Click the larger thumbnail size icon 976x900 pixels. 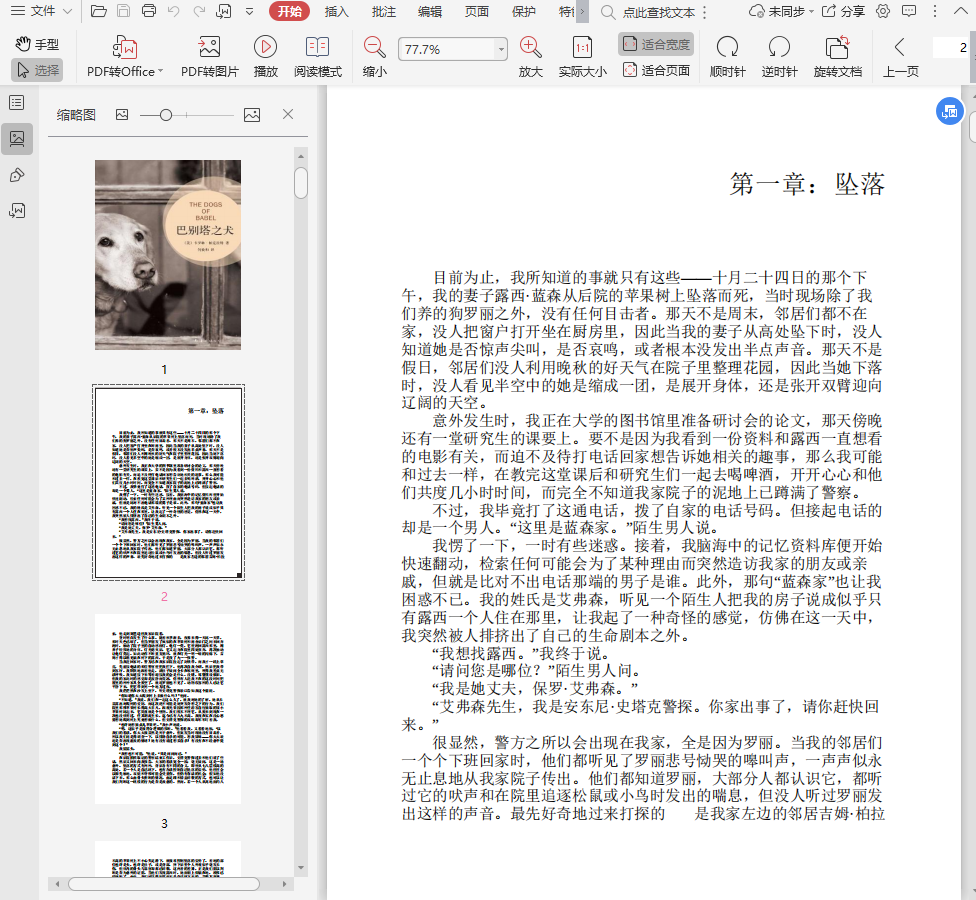[x=252, y=115]
